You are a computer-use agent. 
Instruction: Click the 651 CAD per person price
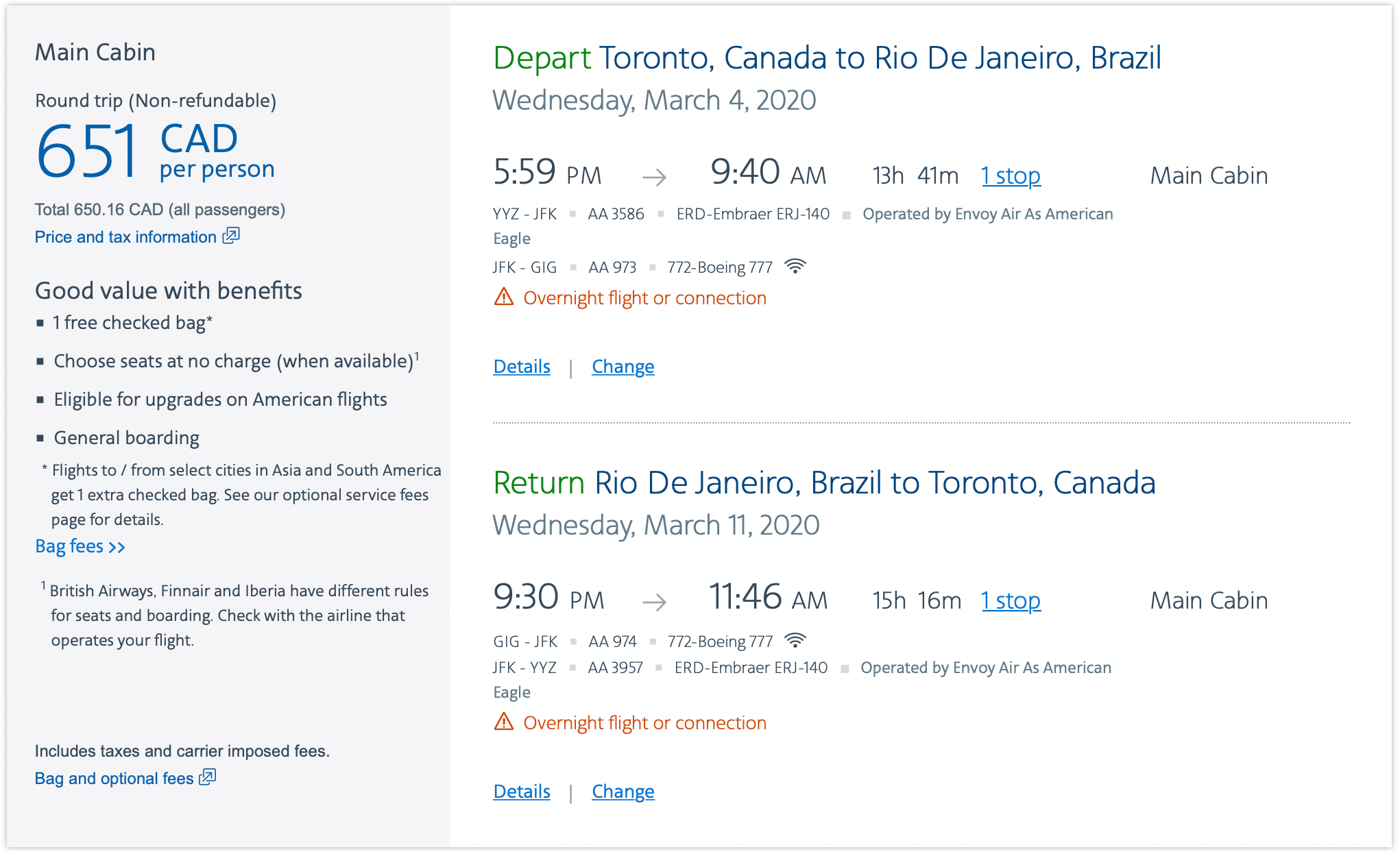[x=155, y=151]
